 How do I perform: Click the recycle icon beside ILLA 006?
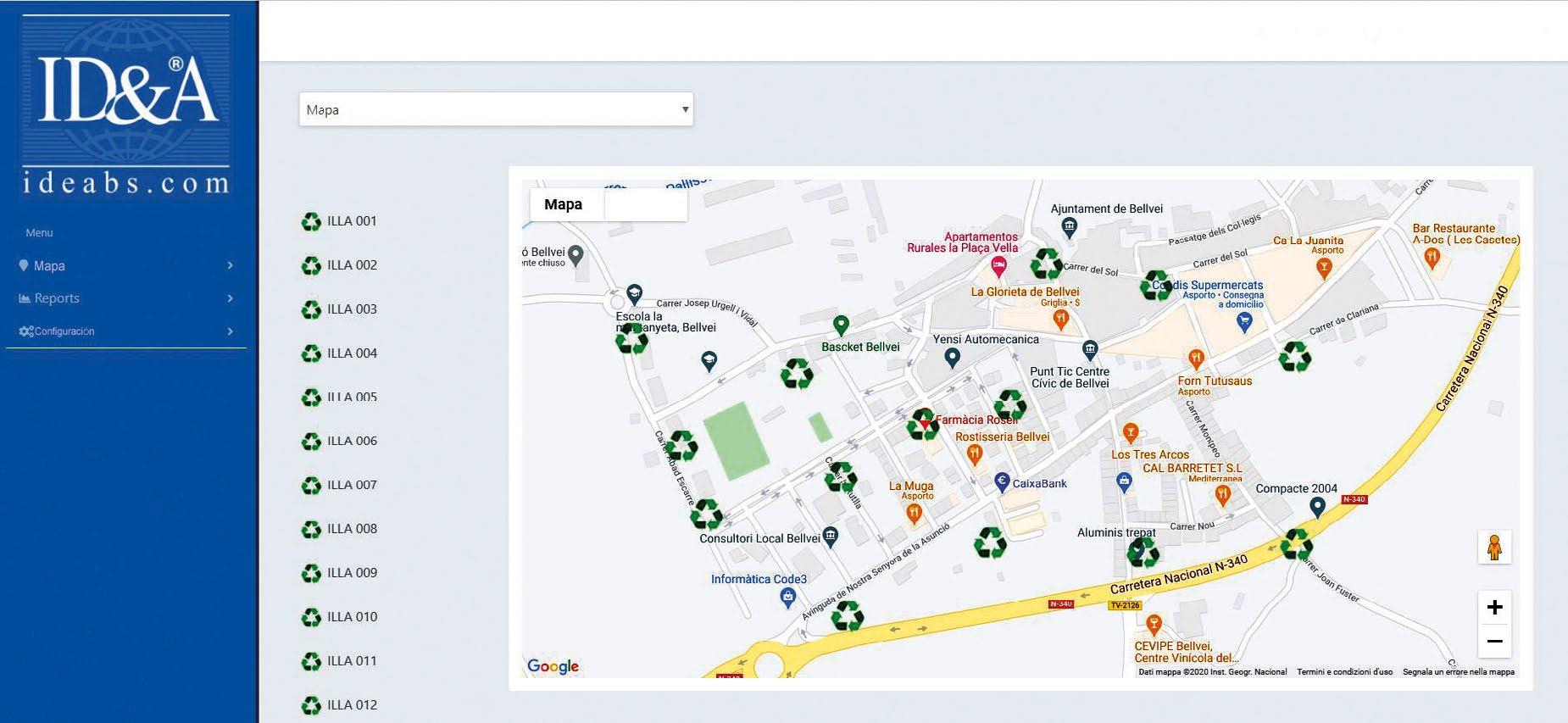311,442
